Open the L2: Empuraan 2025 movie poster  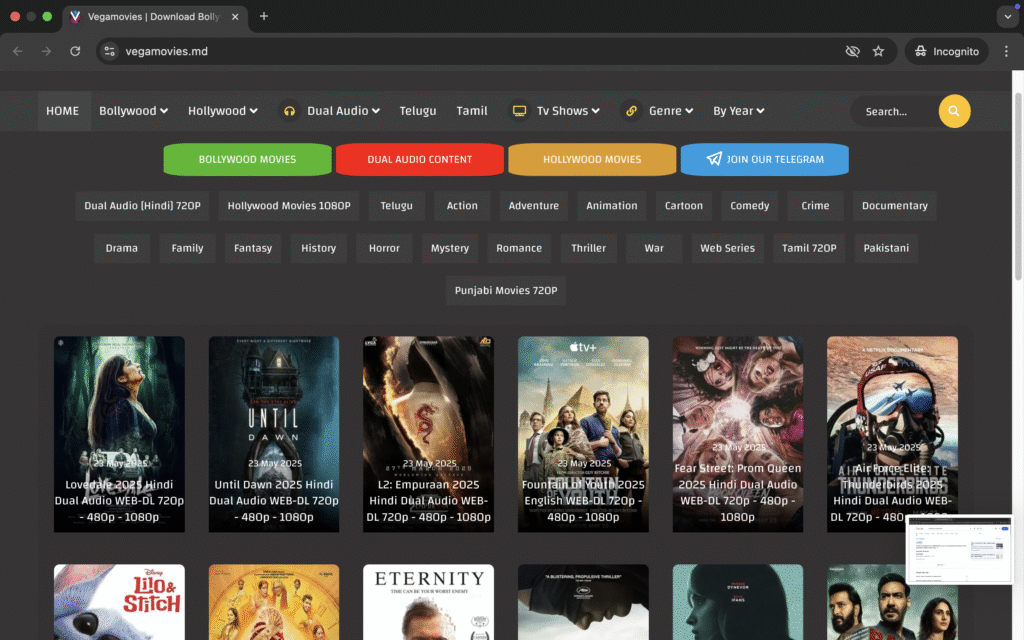428,434
